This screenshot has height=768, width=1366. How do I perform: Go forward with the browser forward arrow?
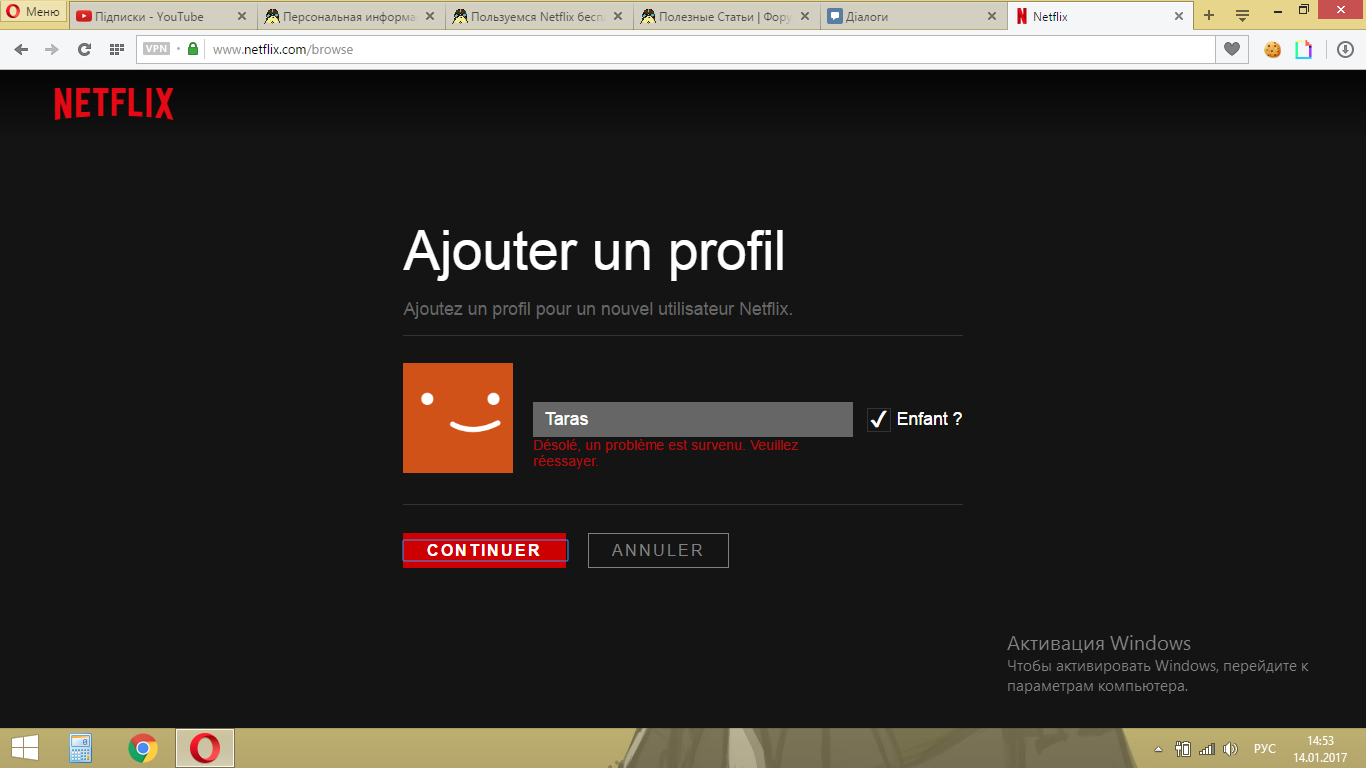52,49
